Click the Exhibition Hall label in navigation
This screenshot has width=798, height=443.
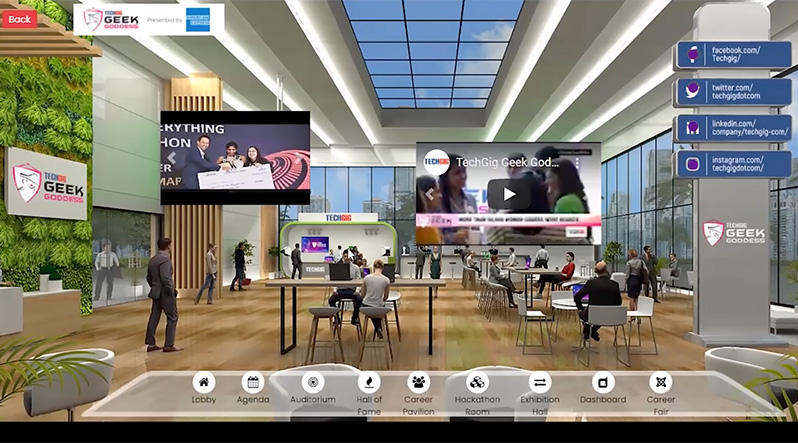point(540,405)
